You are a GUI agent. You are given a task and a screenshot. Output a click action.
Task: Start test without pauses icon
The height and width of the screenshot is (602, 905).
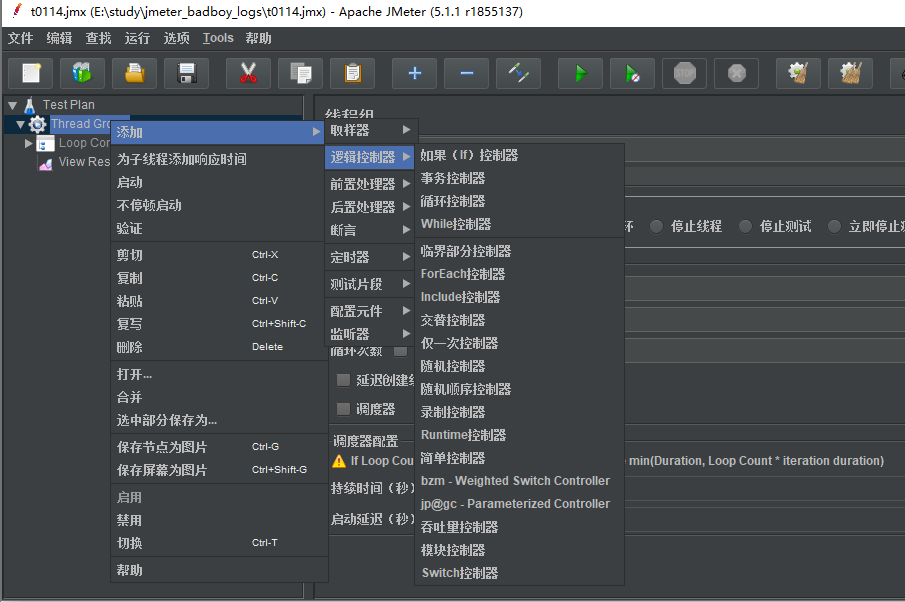coord(632,73)
